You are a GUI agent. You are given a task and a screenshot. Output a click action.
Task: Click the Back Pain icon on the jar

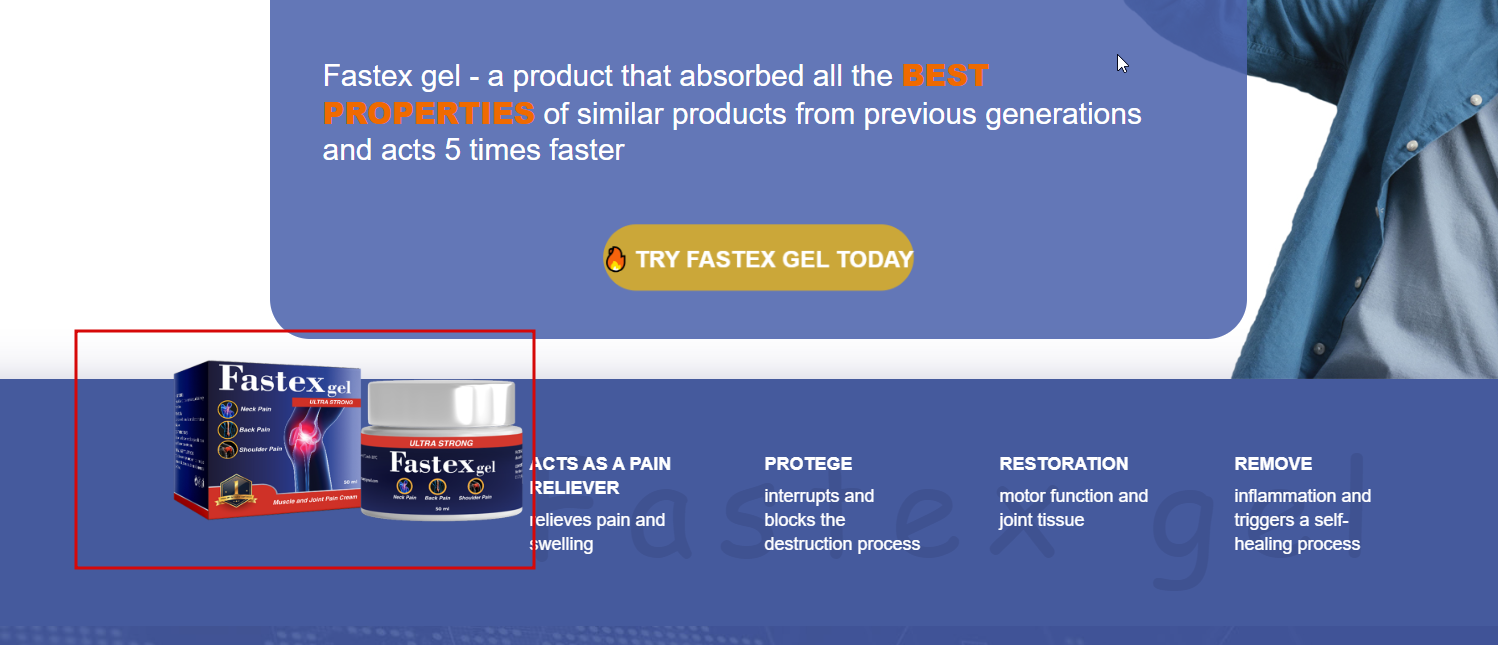click(437, 486)
